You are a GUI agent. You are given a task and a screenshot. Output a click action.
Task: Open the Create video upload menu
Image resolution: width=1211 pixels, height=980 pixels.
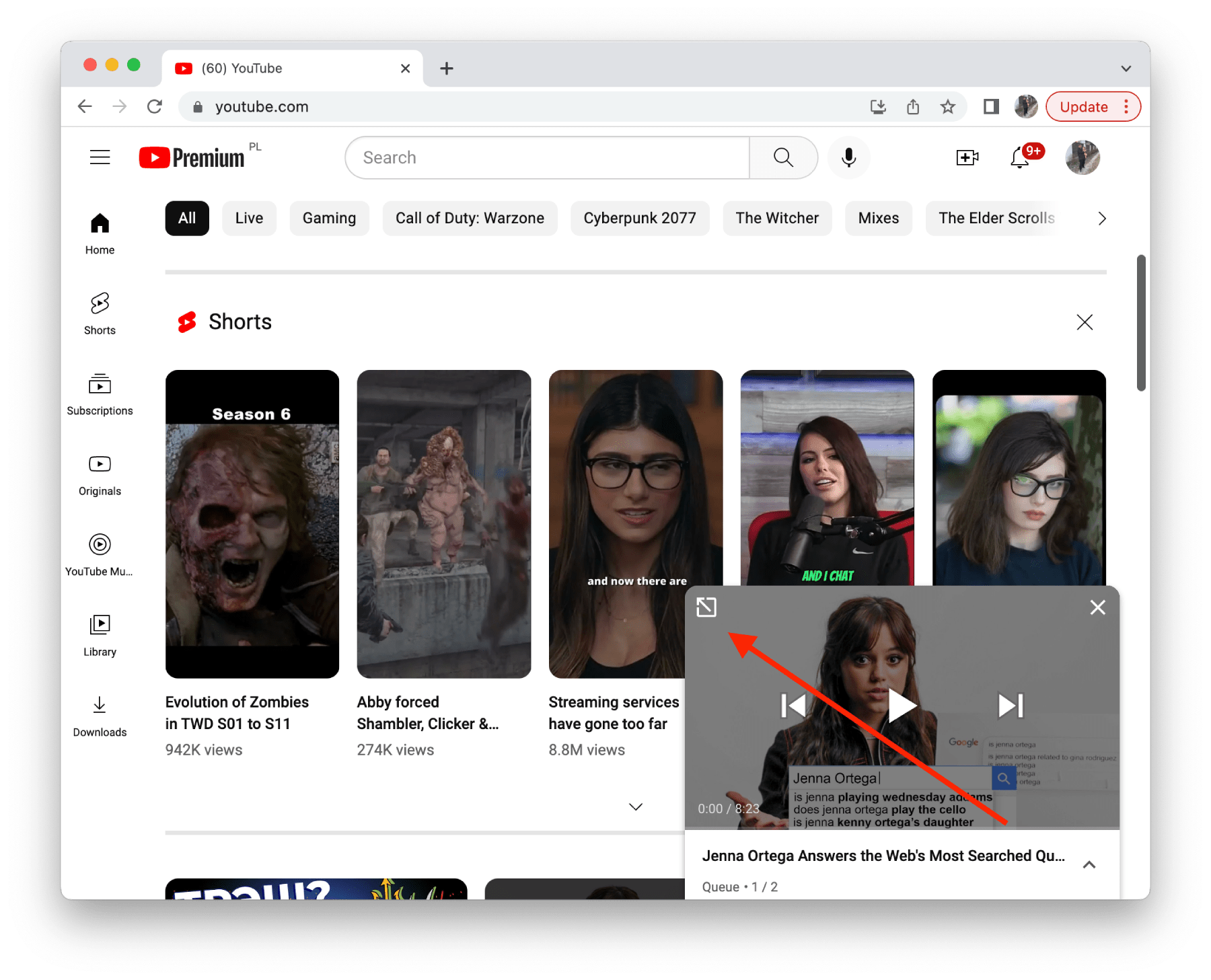(x=967, y=157)
